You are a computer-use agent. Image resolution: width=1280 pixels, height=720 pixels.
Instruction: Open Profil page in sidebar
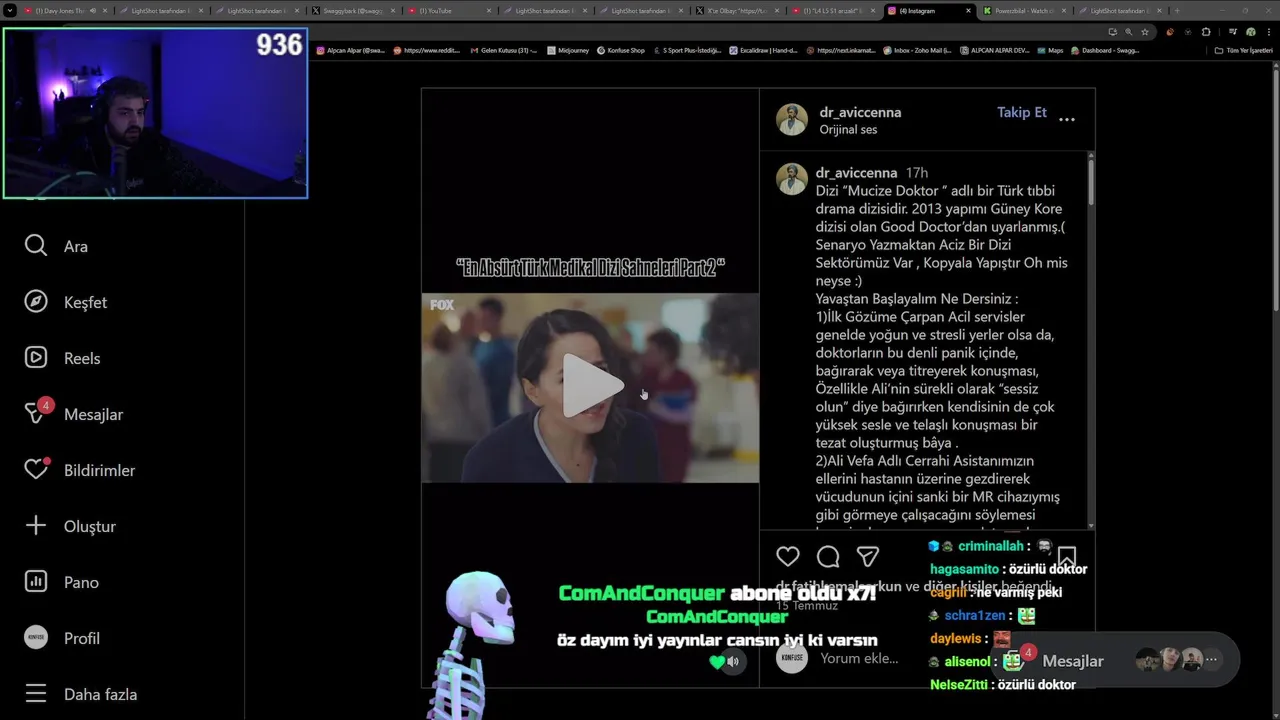pyautogui.click(x=62, y=638)
